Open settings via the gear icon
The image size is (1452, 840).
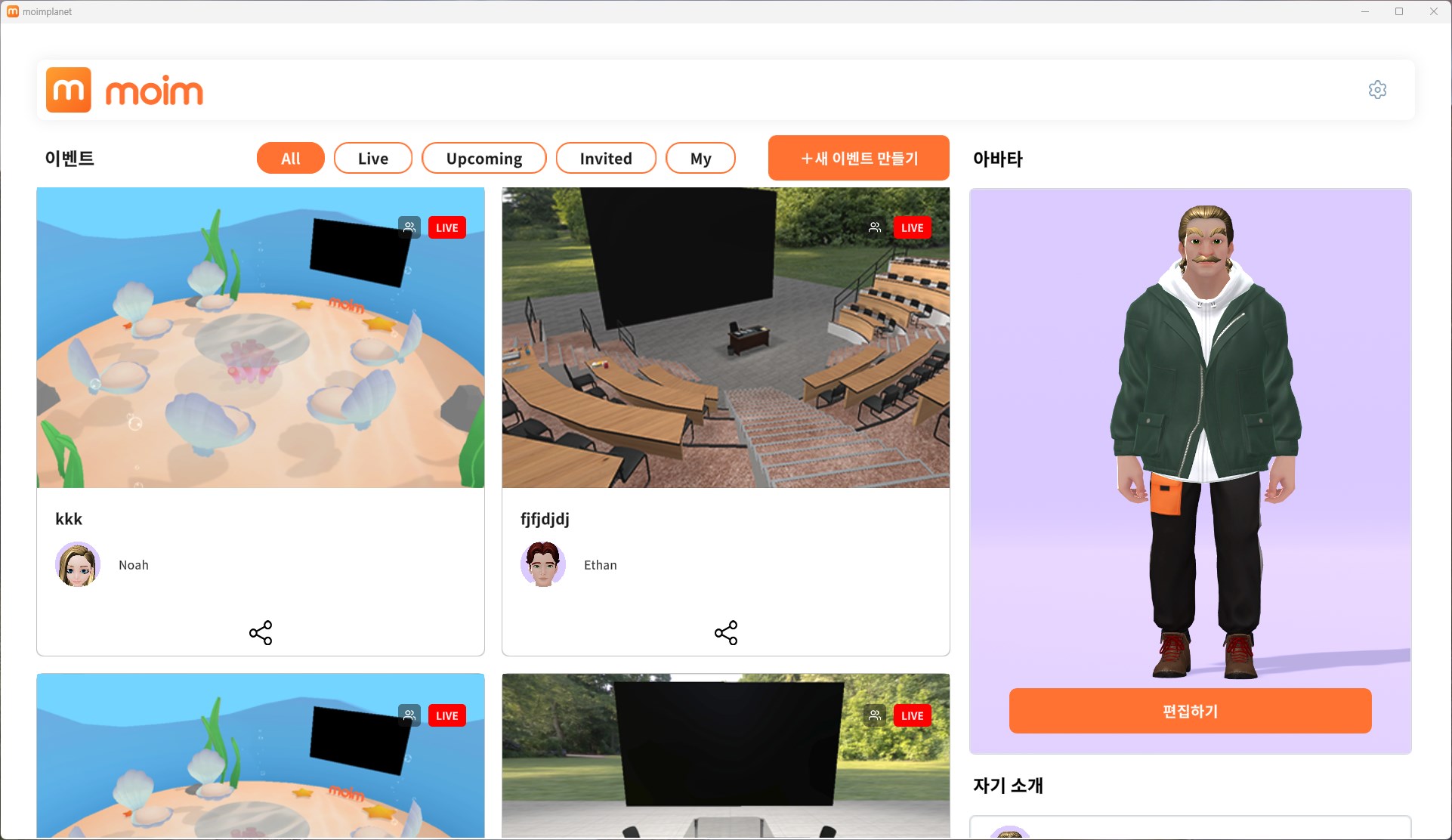1377,90
